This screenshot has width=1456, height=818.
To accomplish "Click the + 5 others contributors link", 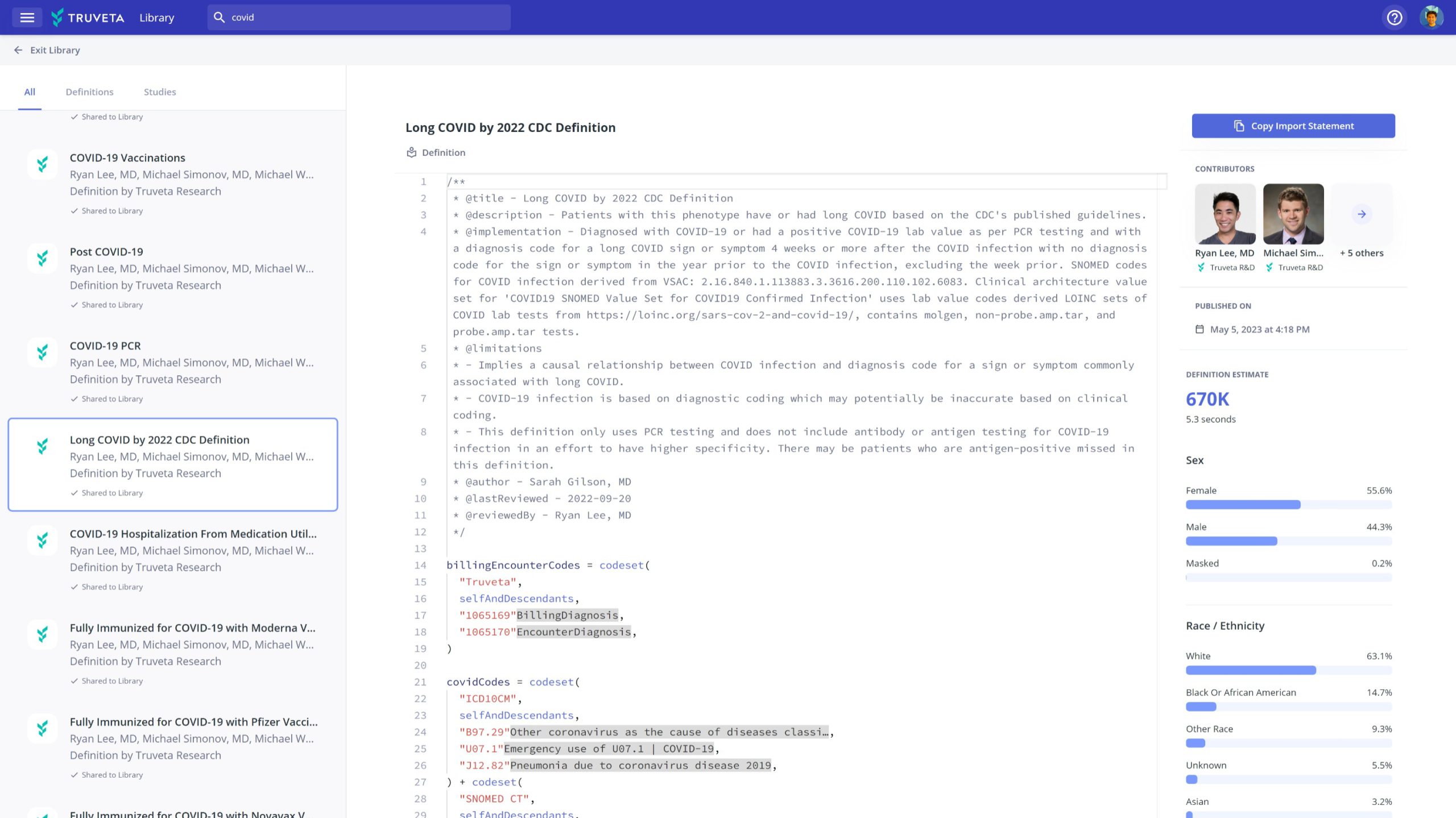I will [x=1362, y=253].
